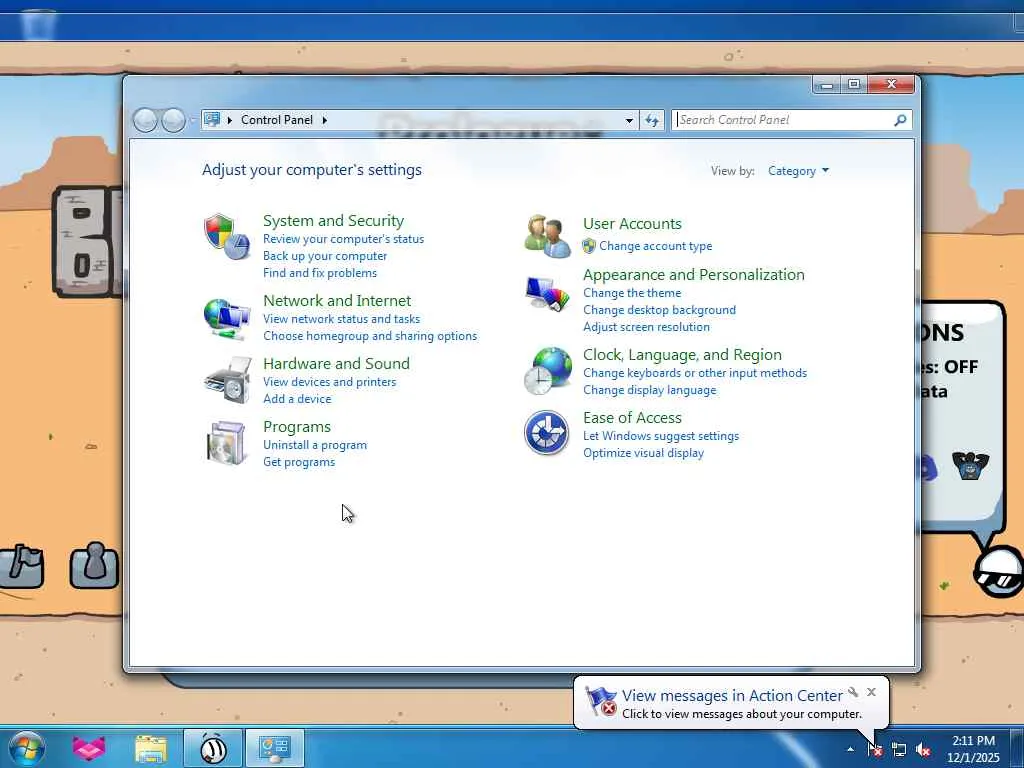Click Get programs link
The image size is (1024, 768).
click(x=299, y=462)
